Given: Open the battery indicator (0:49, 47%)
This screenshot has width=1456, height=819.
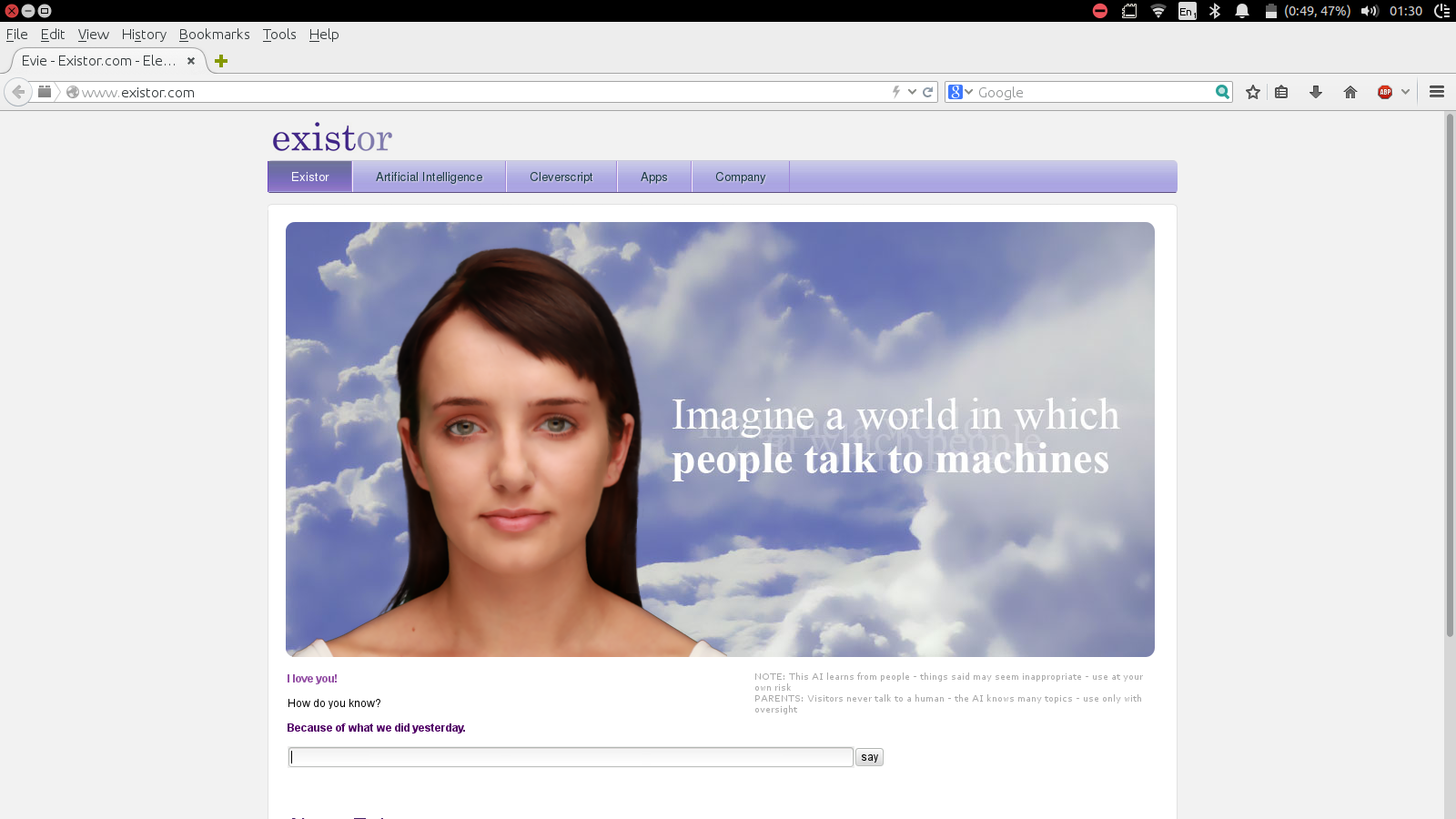Looking at the screenshot, I should pos(1308,11).
